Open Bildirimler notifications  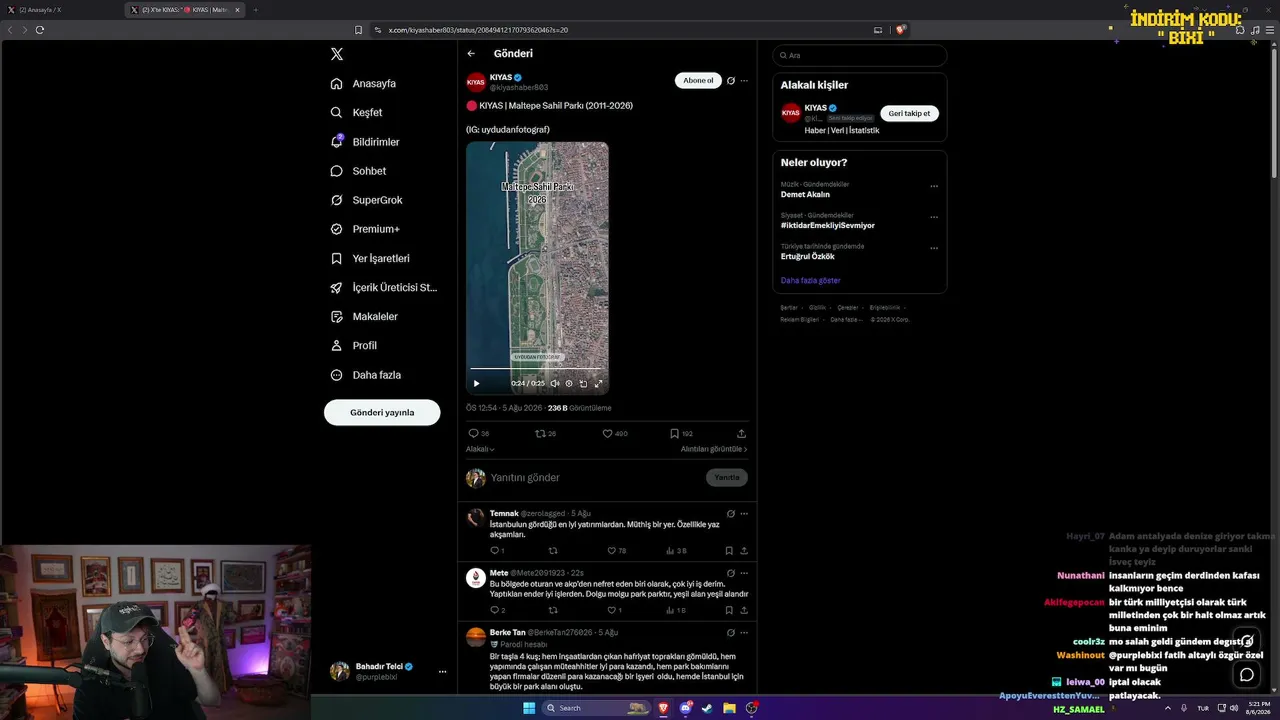coord(365,142)
